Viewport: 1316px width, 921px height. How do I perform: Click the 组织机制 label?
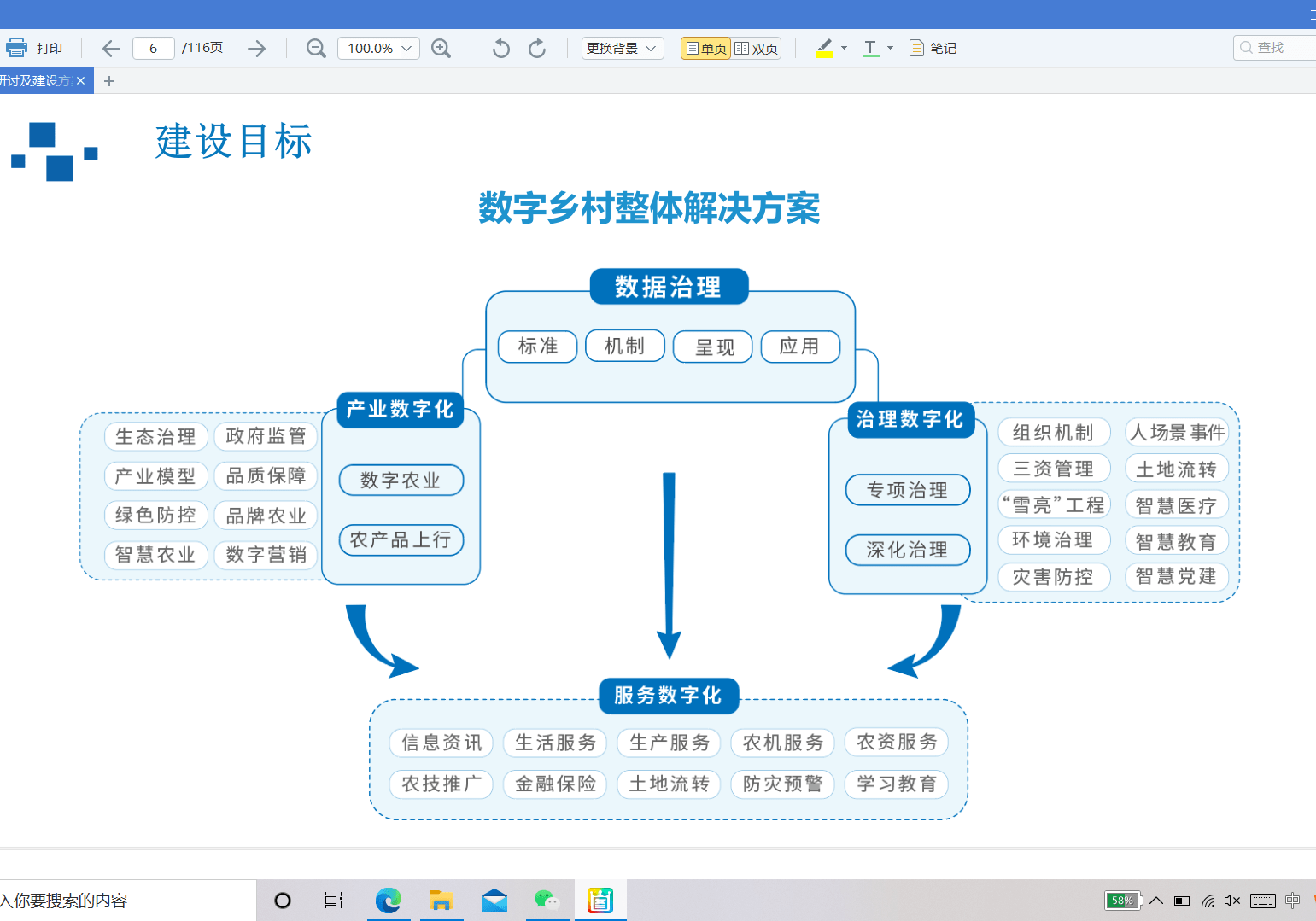(1054, 433)
